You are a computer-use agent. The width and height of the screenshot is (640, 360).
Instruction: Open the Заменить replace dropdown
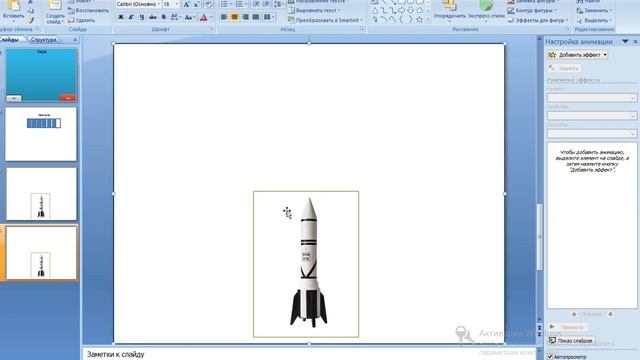tap(594, 10)
